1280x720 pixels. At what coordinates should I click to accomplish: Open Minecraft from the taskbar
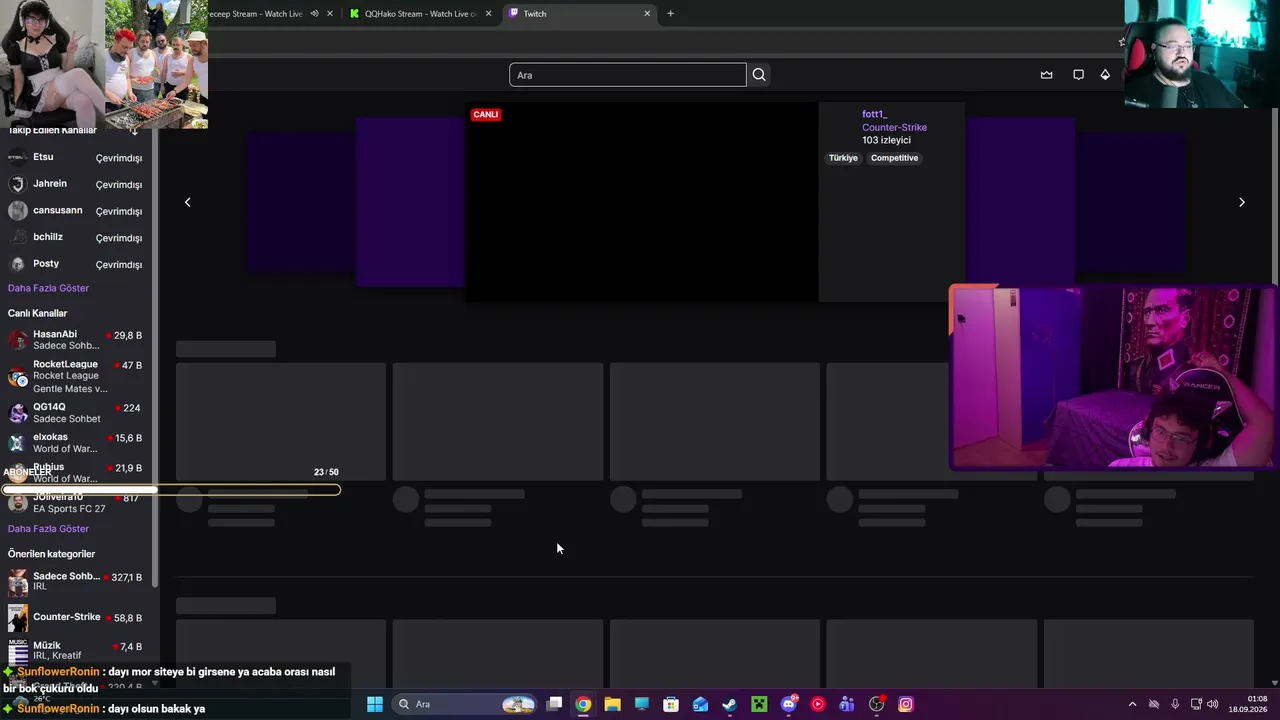(x=759, y=704)
